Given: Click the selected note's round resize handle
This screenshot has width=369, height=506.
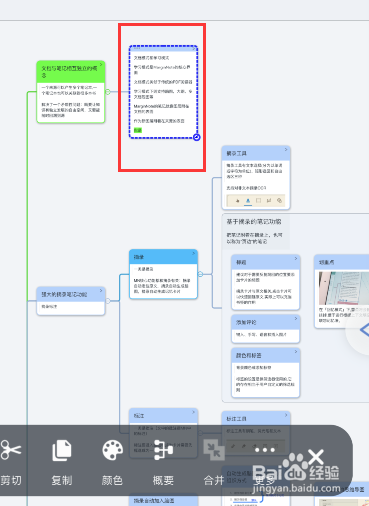Looking at the screenshot, I should tap(197, 137).
